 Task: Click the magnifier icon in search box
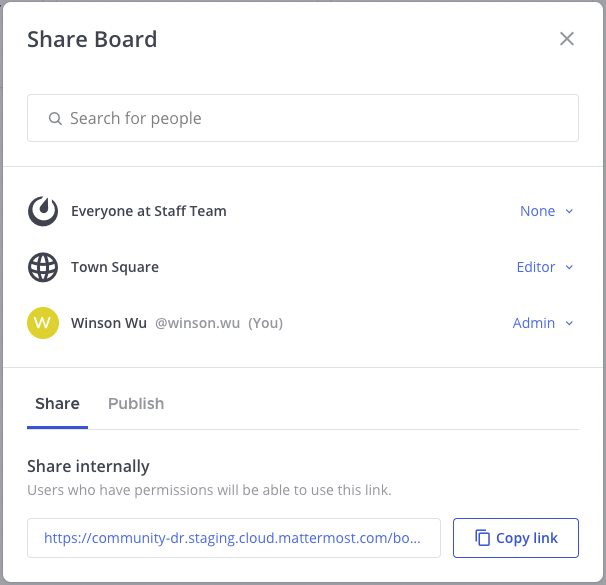55,119
